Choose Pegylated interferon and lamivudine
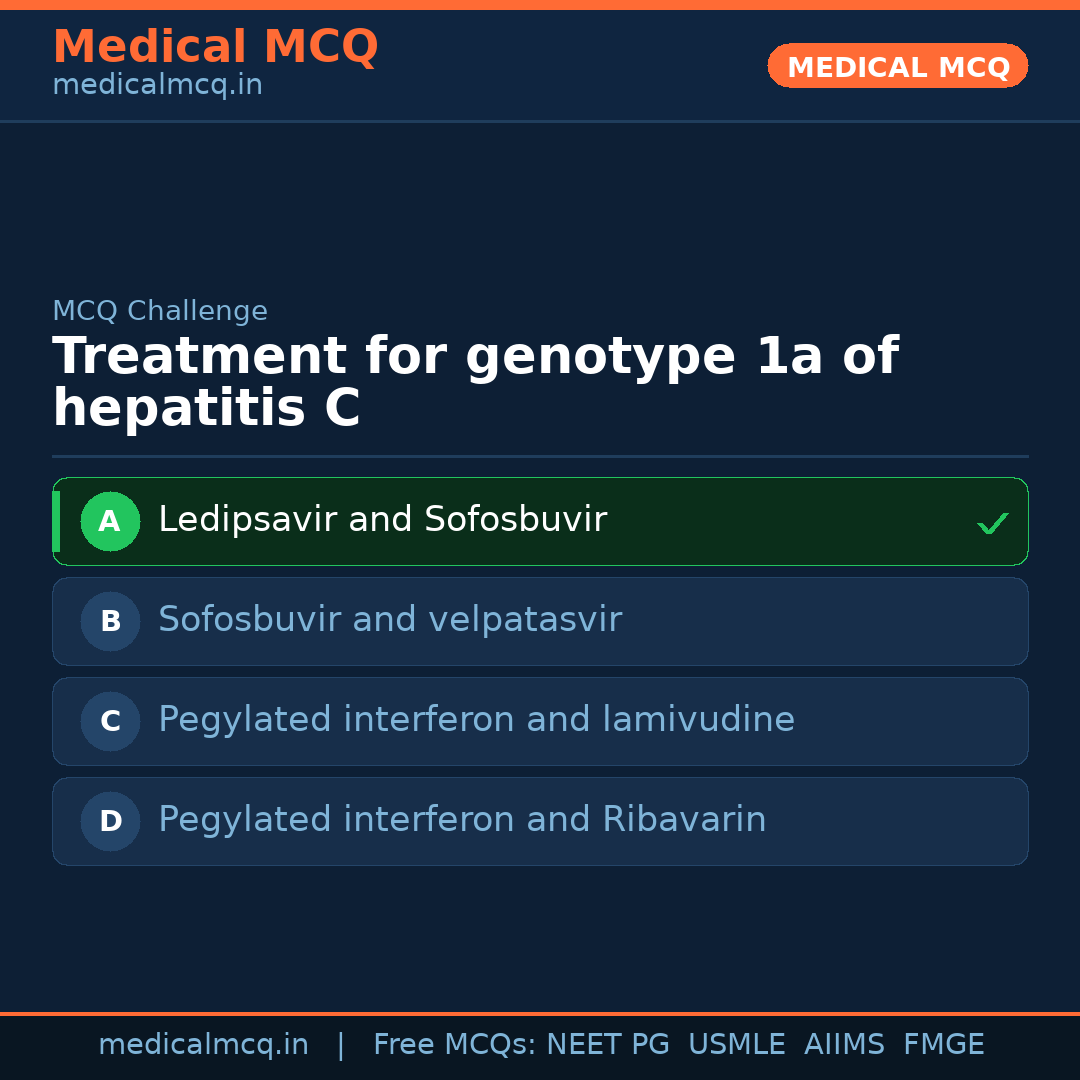 tap(476, 720)
